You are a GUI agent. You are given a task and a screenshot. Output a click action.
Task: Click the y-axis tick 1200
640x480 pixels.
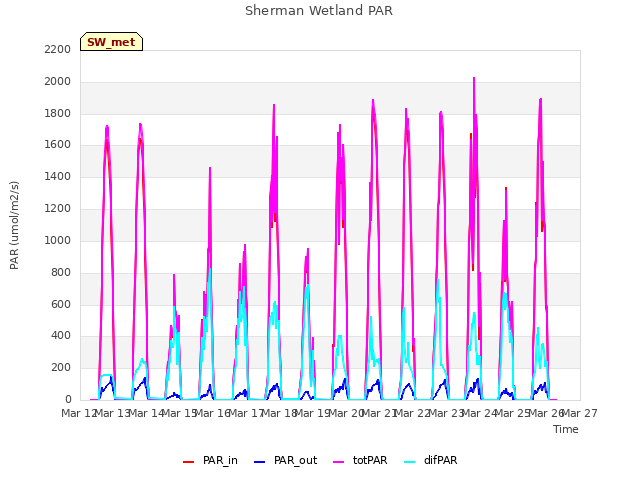tap(58, 209)
